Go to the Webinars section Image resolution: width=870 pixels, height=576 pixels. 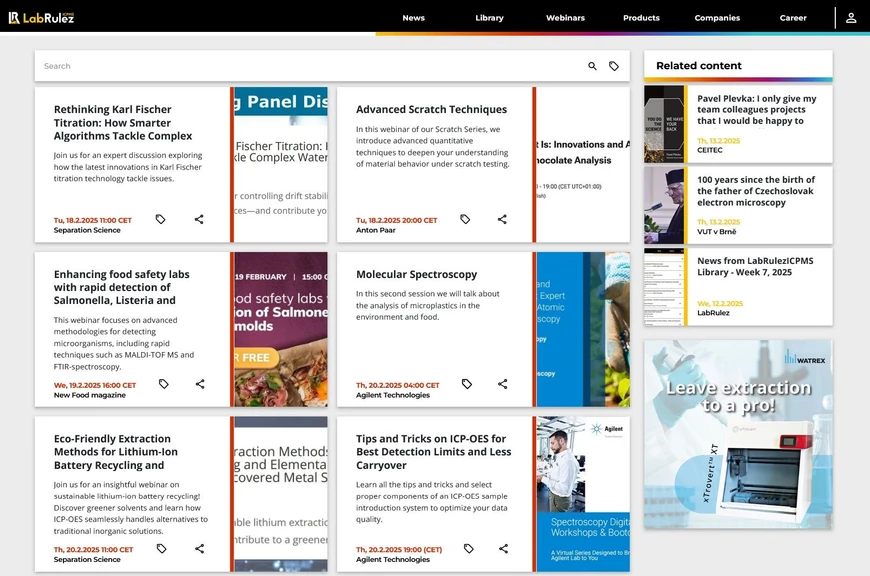(565, 18)
